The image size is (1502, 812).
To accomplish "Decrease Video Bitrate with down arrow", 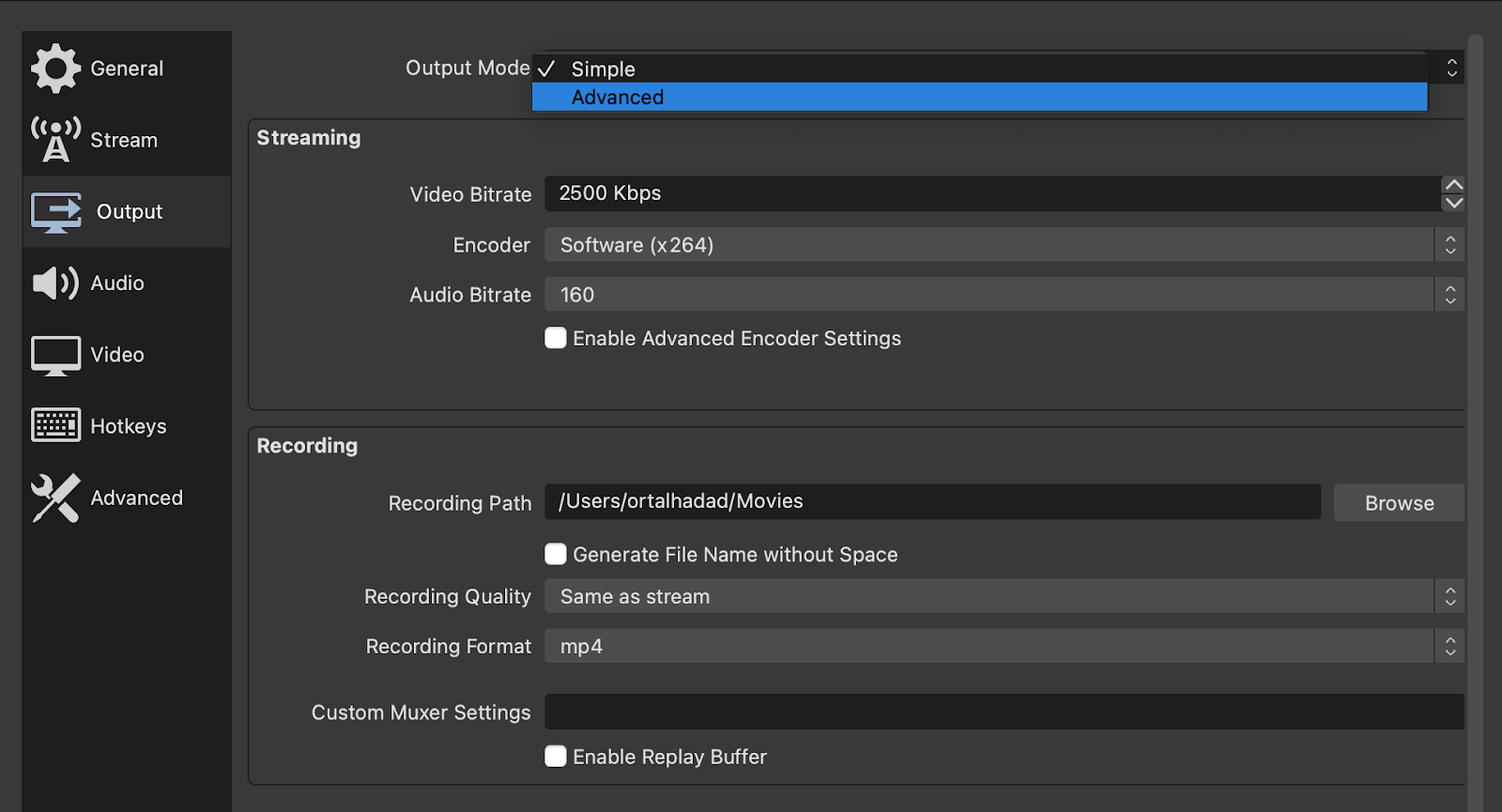I will tap(1454, 203).
